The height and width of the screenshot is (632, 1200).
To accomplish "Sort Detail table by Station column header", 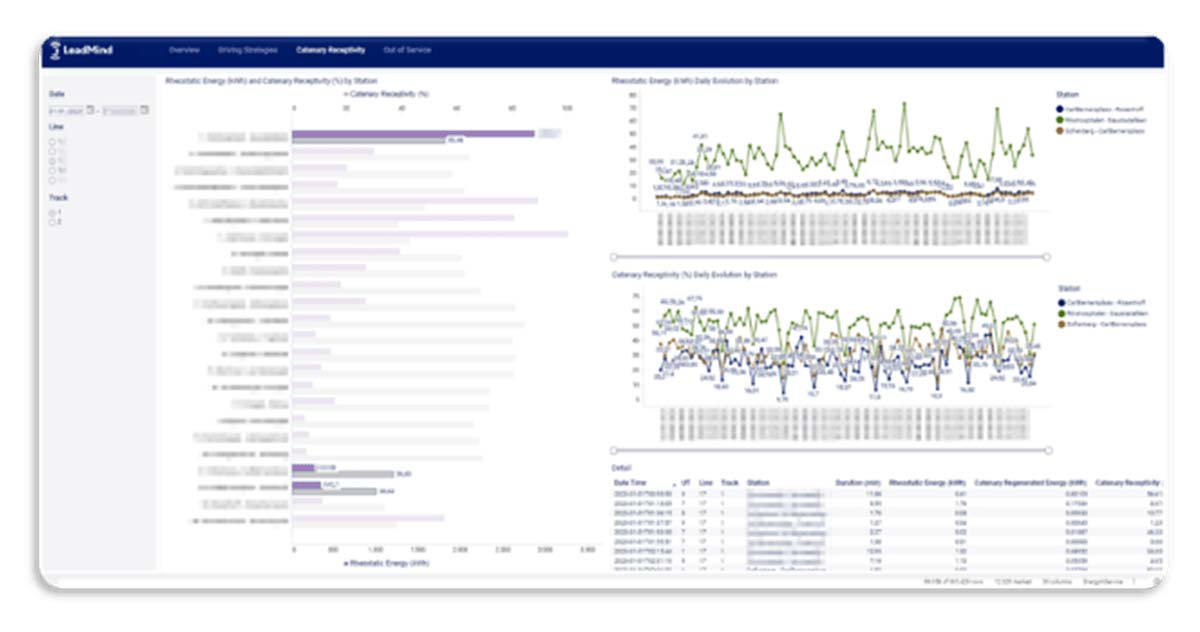I will point(757,482).
